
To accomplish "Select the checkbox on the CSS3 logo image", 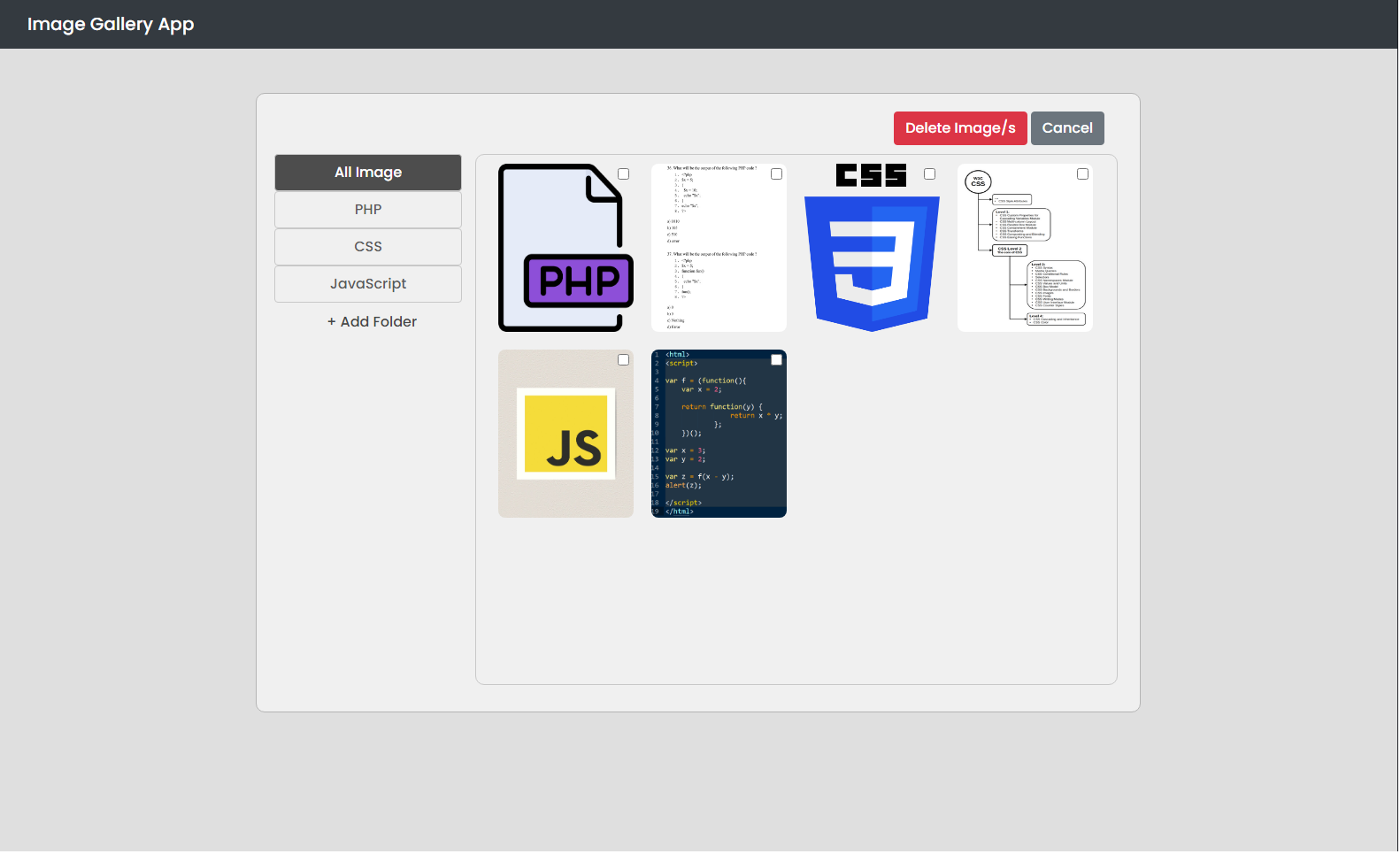I will [930, 174].
